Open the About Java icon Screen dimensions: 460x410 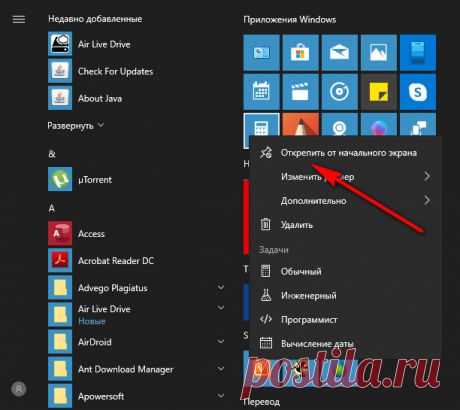tap(60, 98)
